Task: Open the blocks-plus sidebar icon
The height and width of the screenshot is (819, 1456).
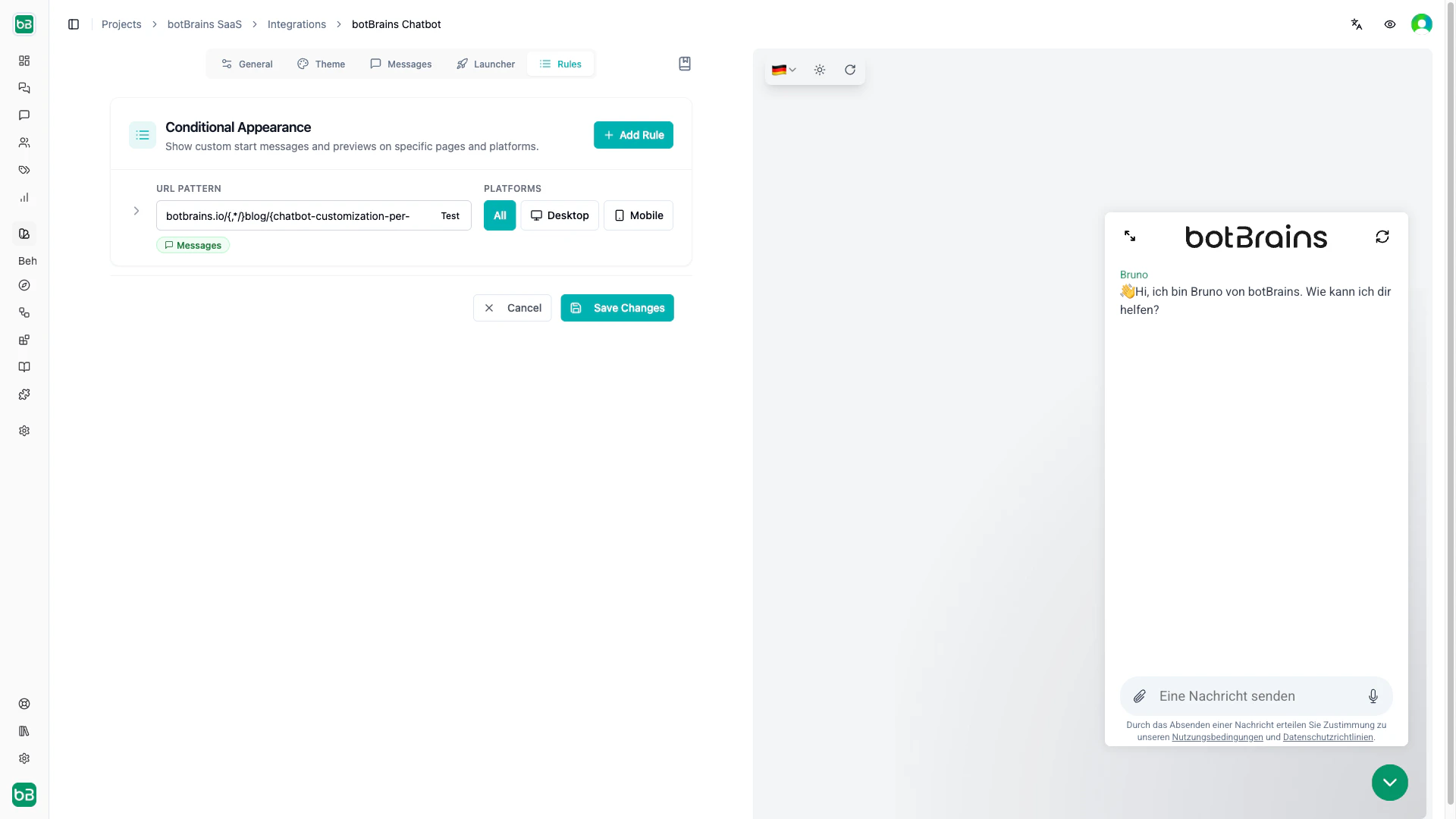Action: 24,340
